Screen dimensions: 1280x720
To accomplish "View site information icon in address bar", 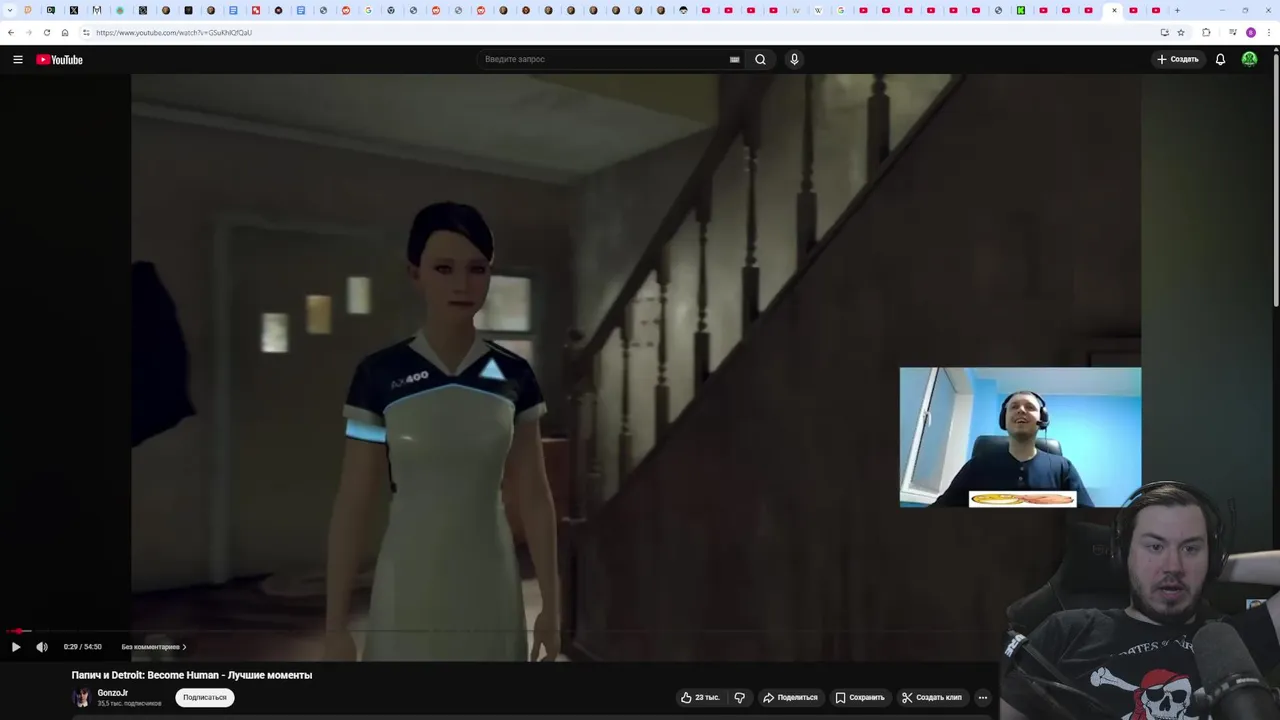I will coord(86,33).
